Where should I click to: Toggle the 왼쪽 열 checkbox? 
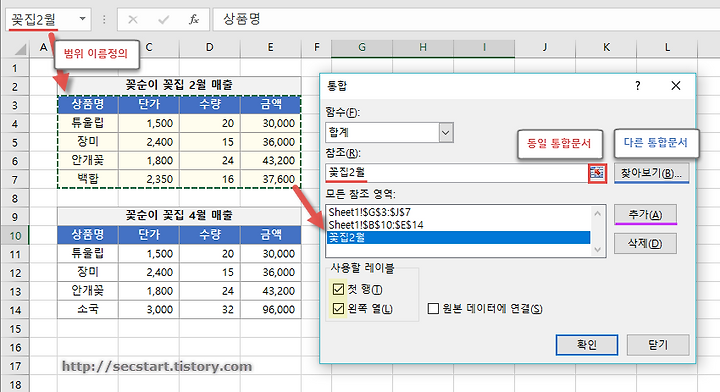click(x=338, y=308)
